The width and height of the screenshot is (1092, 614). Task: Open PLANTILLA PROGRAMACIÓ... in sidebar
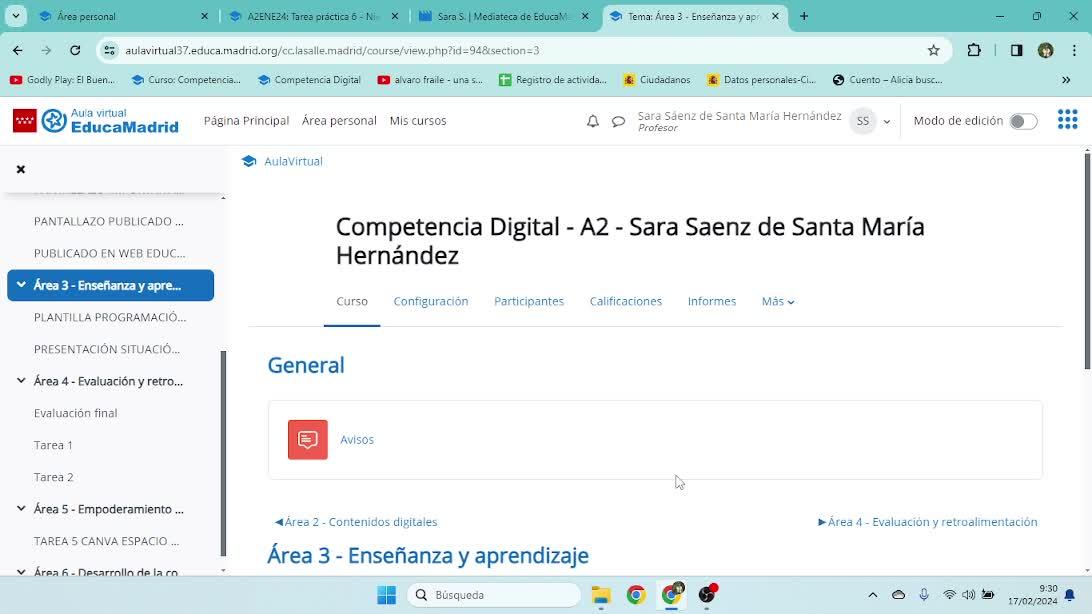[110, 317]
